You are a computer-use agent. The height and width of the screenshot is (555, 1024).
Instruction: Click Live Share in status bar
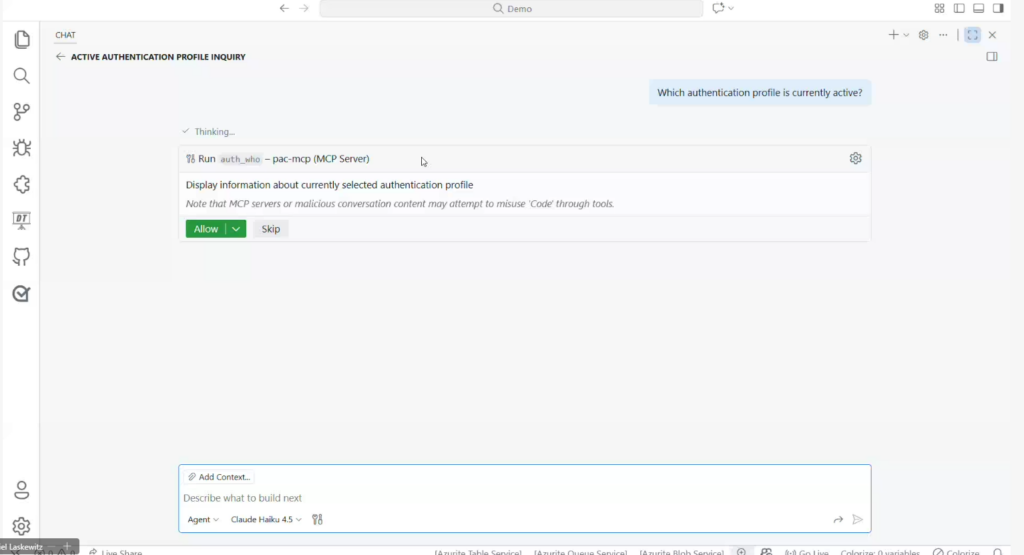click(x=116, y=552)
